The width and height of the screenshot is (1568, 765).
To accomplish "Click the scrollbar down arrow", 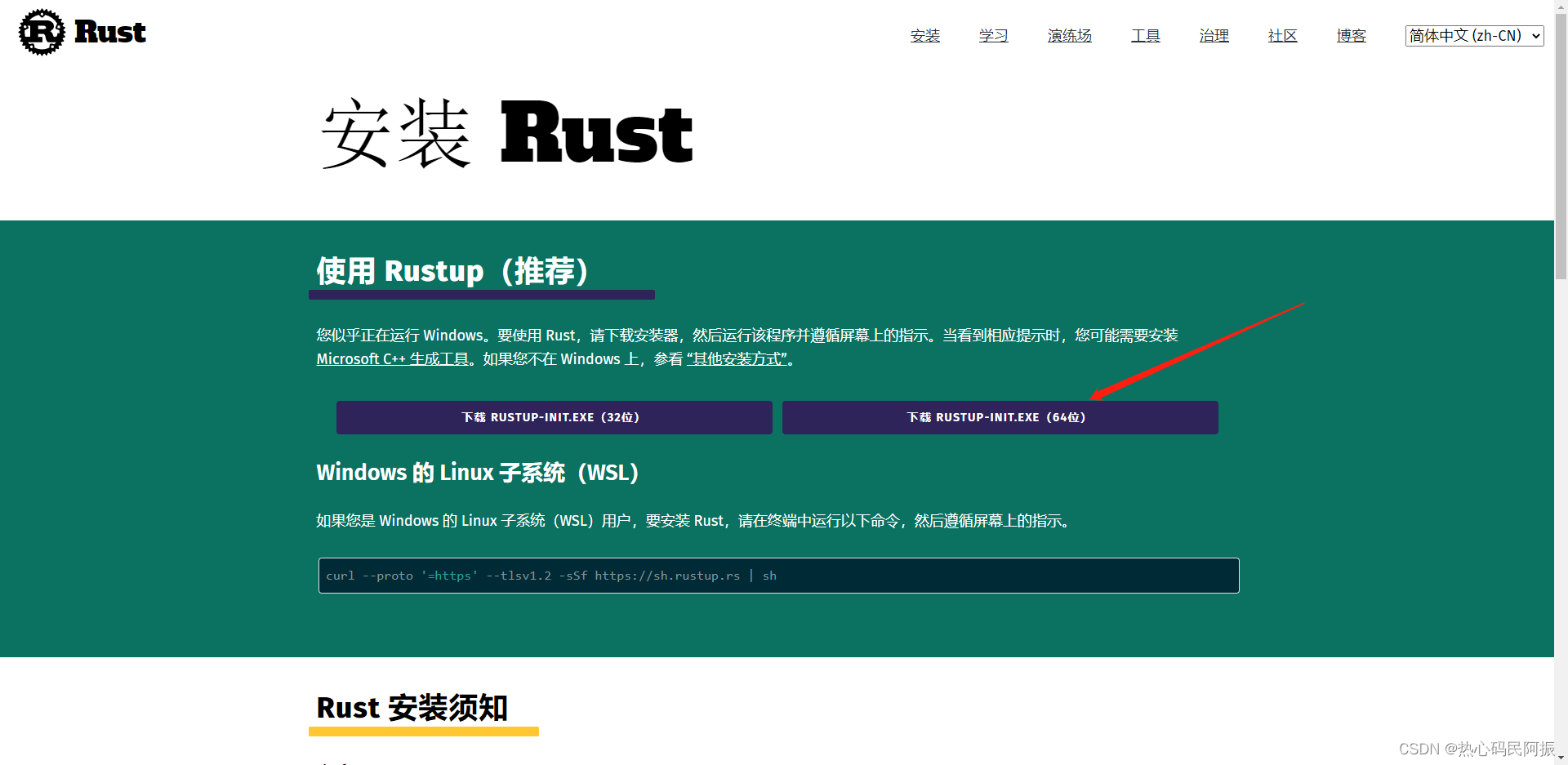I will click(x=1561, y=758).
